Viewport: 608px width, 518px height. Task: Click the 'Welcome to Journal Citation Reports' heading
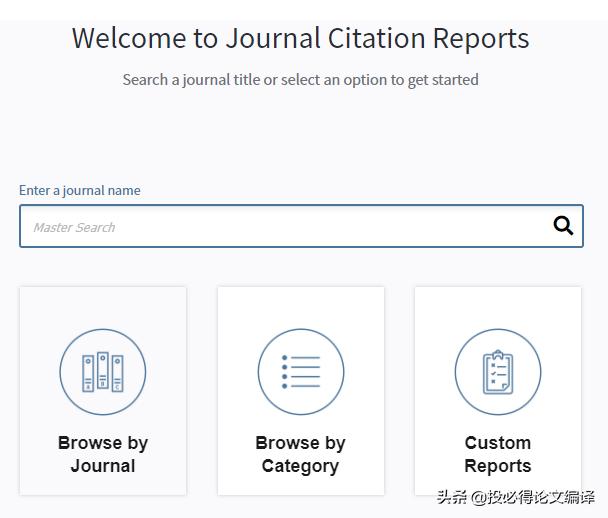tap(301, 38)
